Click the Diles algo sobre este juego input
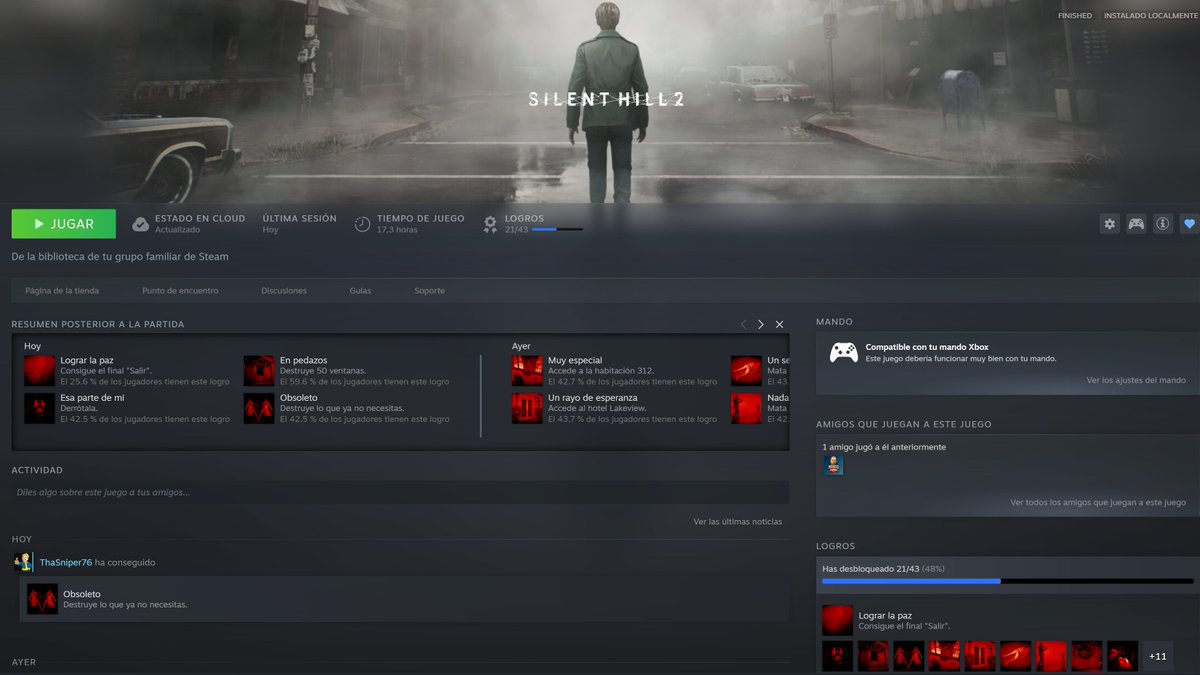The image size is (1200, 675). tap(400, 492)
